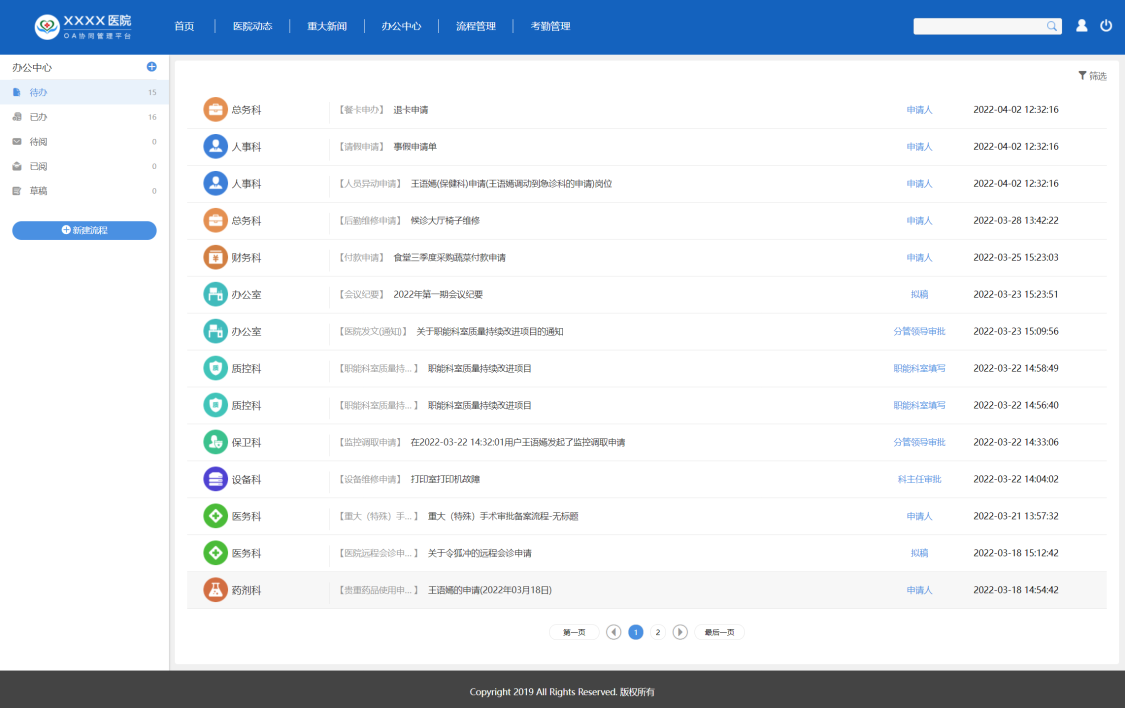Screen dimensions: 1125x708
Task: Open the user profile icon
Action: (1081, 26)
